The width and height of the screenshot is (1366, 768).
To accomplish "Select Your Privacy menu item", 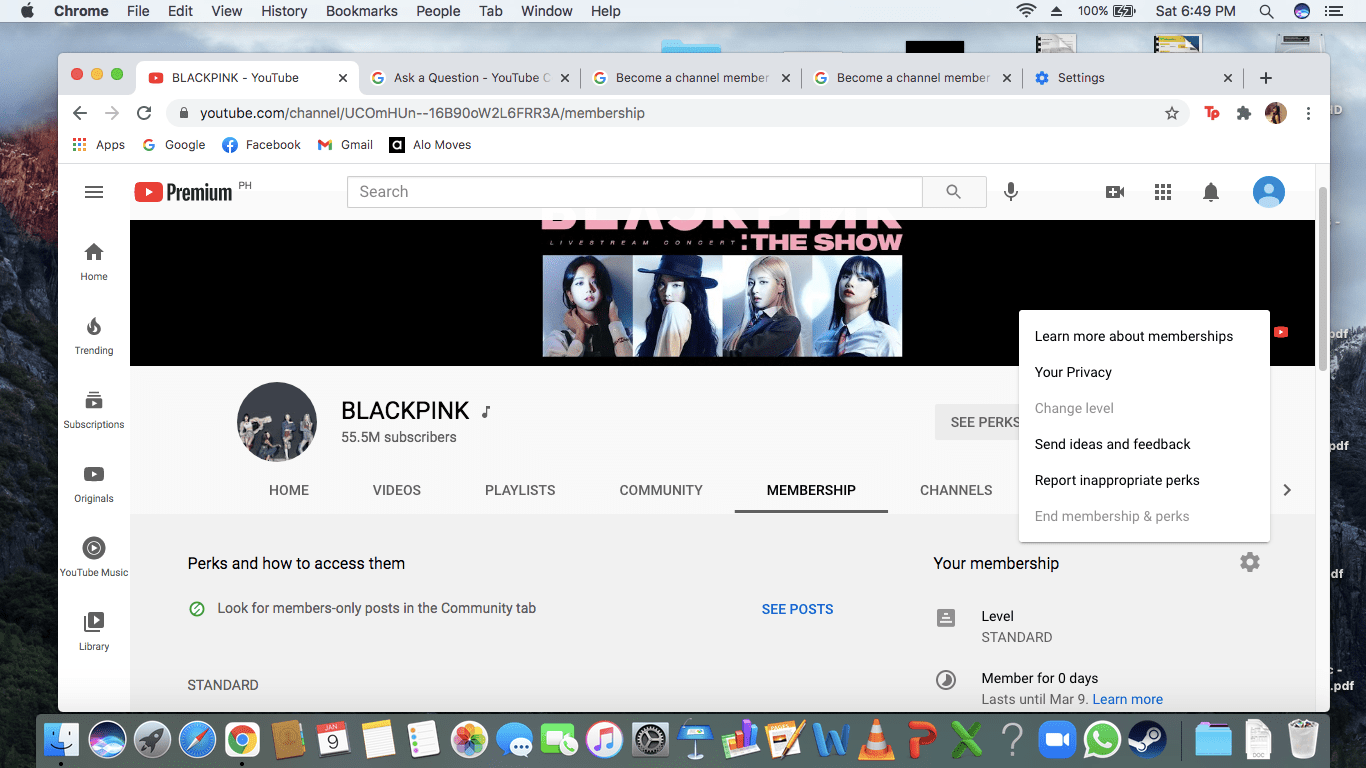I will coord(1144,372).
